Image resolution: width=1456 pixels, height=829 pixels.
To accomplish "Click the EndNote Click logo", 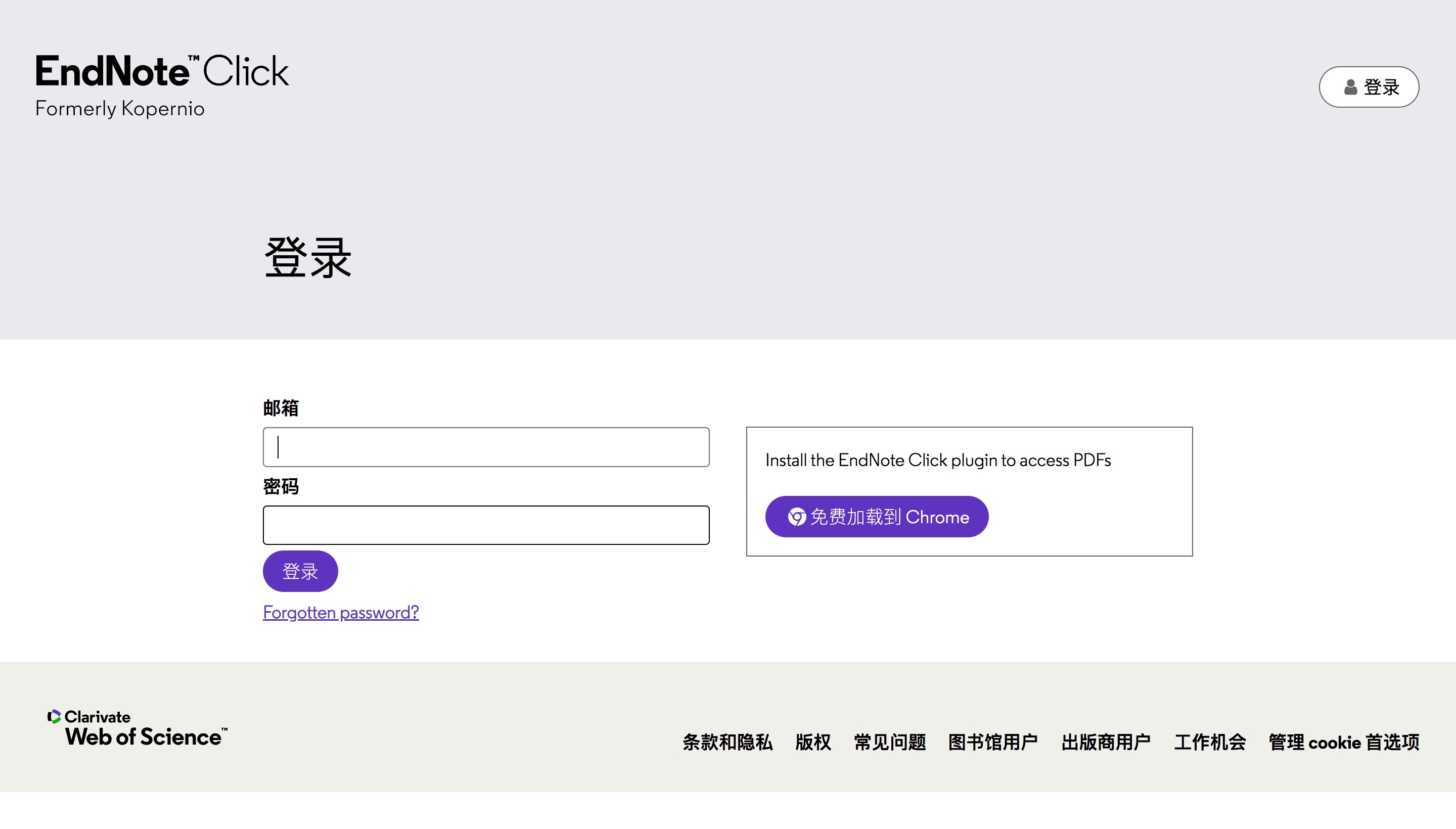I will pos(162,85).
